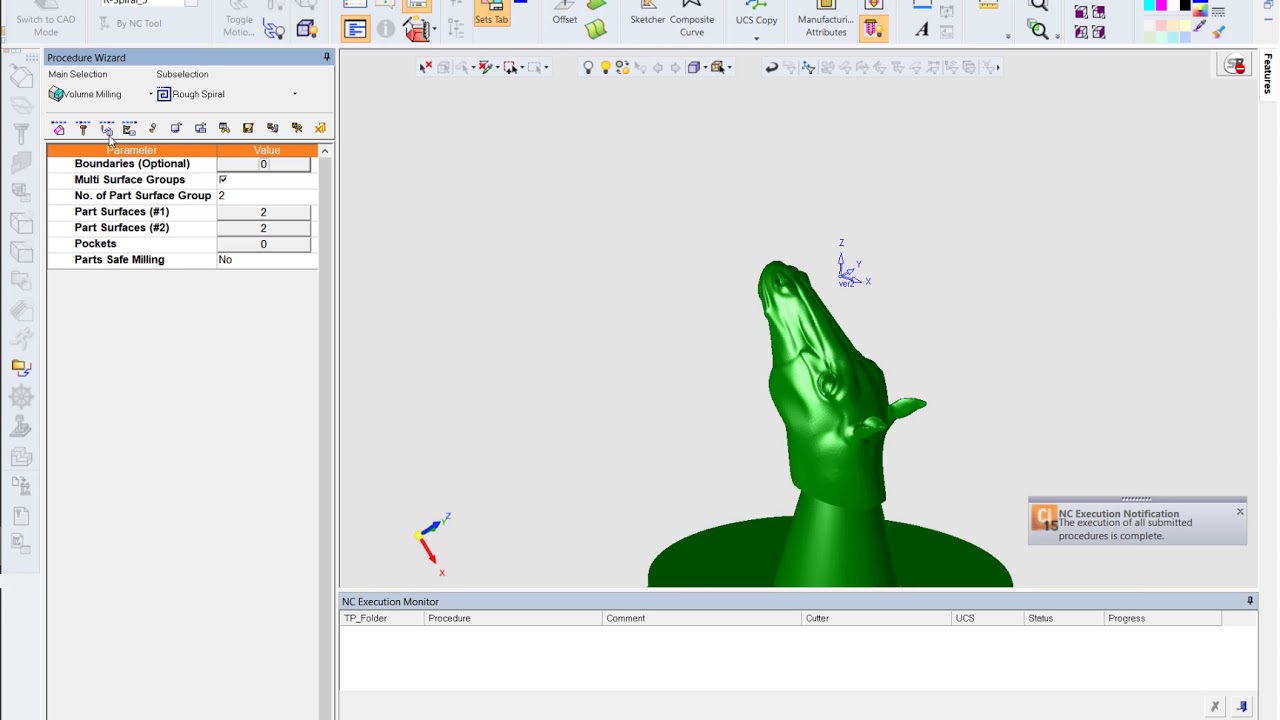Close the NC Execution Notification popup
This screenshot has width=1280, height=720.
[x=1240, y=512]
